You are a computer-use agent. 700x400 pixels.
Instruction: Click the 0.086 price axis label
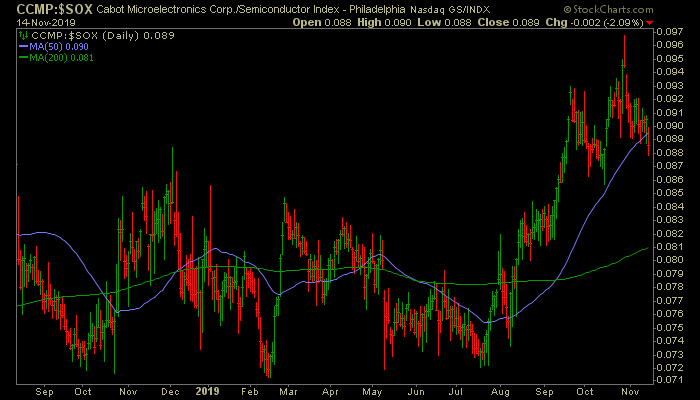[x=670, y=179]
